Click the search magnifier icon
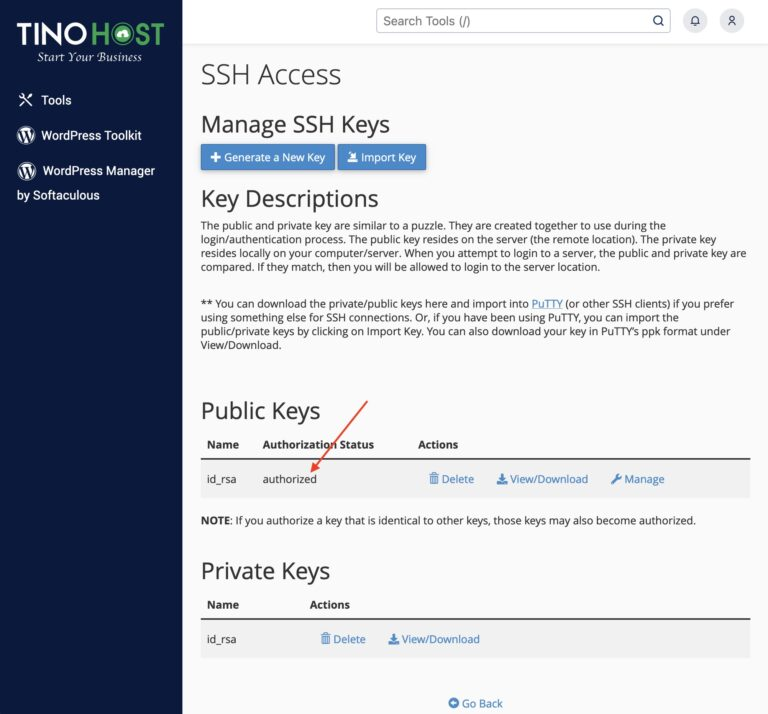The image size is (768, 714). (x=658, y=21)
